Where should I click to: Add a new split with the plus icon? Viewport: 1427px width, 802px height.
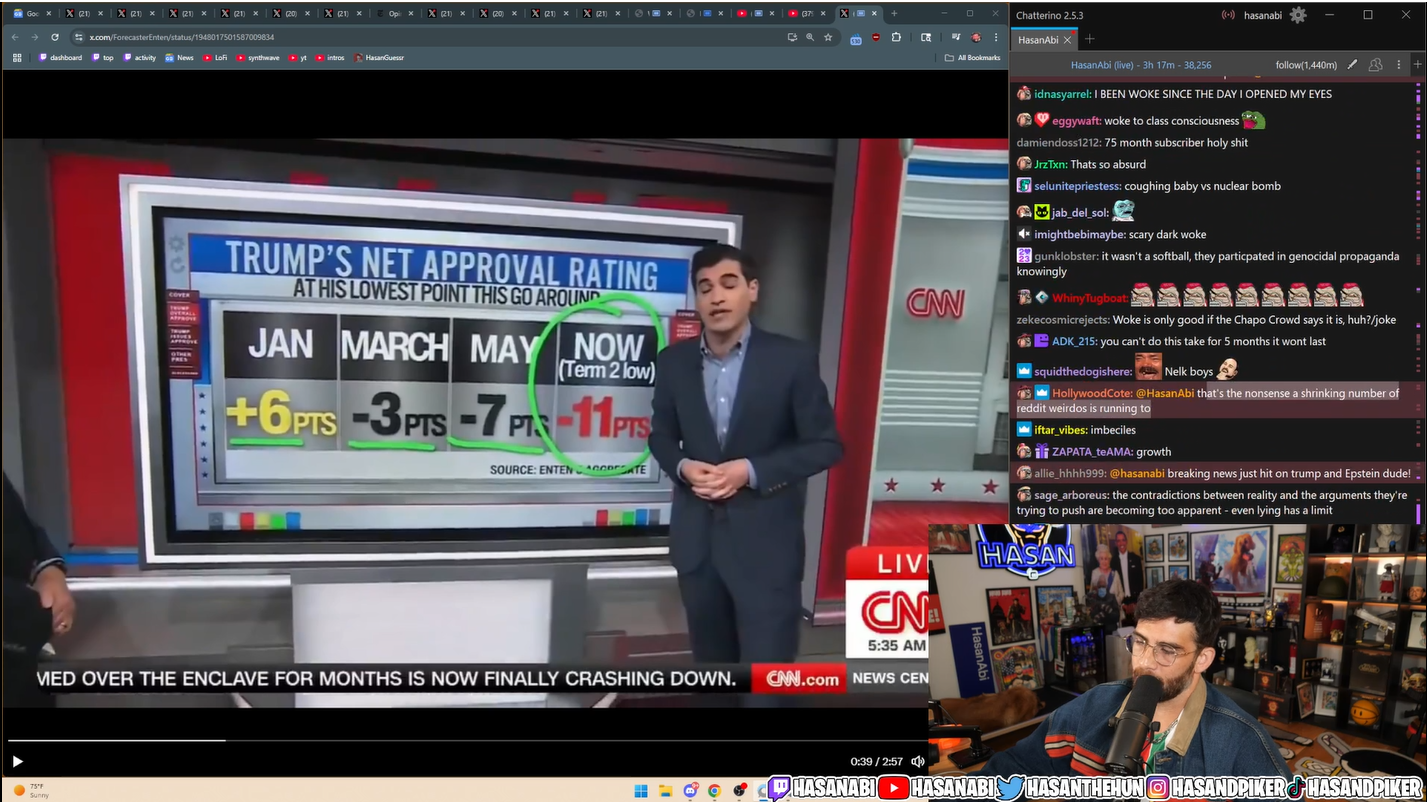(x=1417, y=65)
